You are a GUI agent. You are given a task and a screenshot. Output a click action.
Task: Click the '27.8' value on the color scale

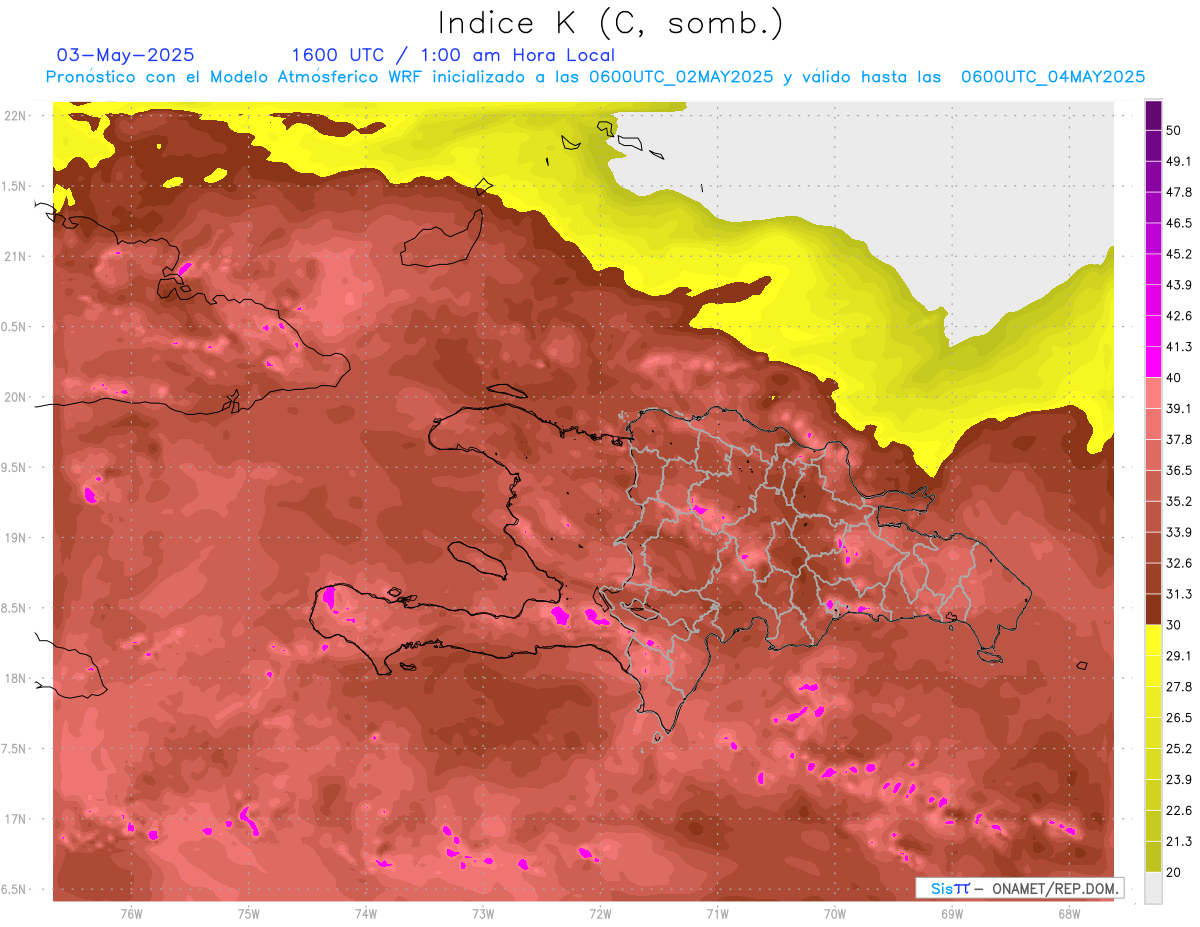[x=1180, y=687]
